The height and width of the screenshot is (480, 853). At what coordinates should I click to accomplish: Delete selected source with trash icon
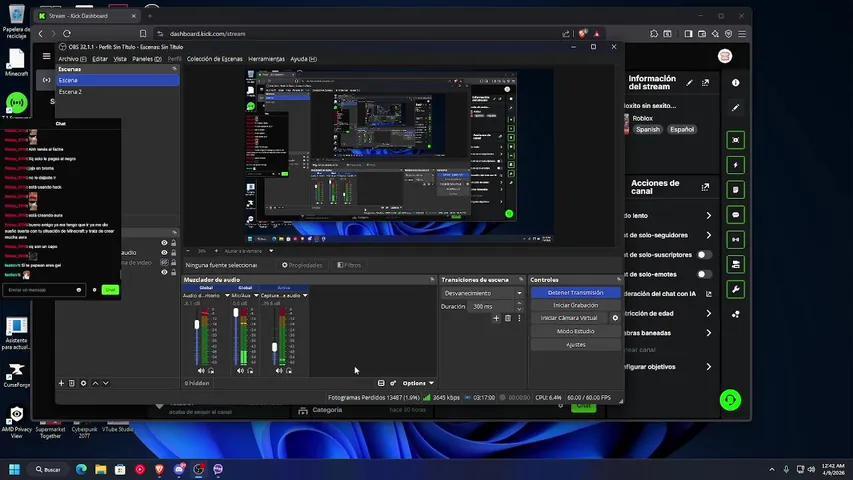71,383
